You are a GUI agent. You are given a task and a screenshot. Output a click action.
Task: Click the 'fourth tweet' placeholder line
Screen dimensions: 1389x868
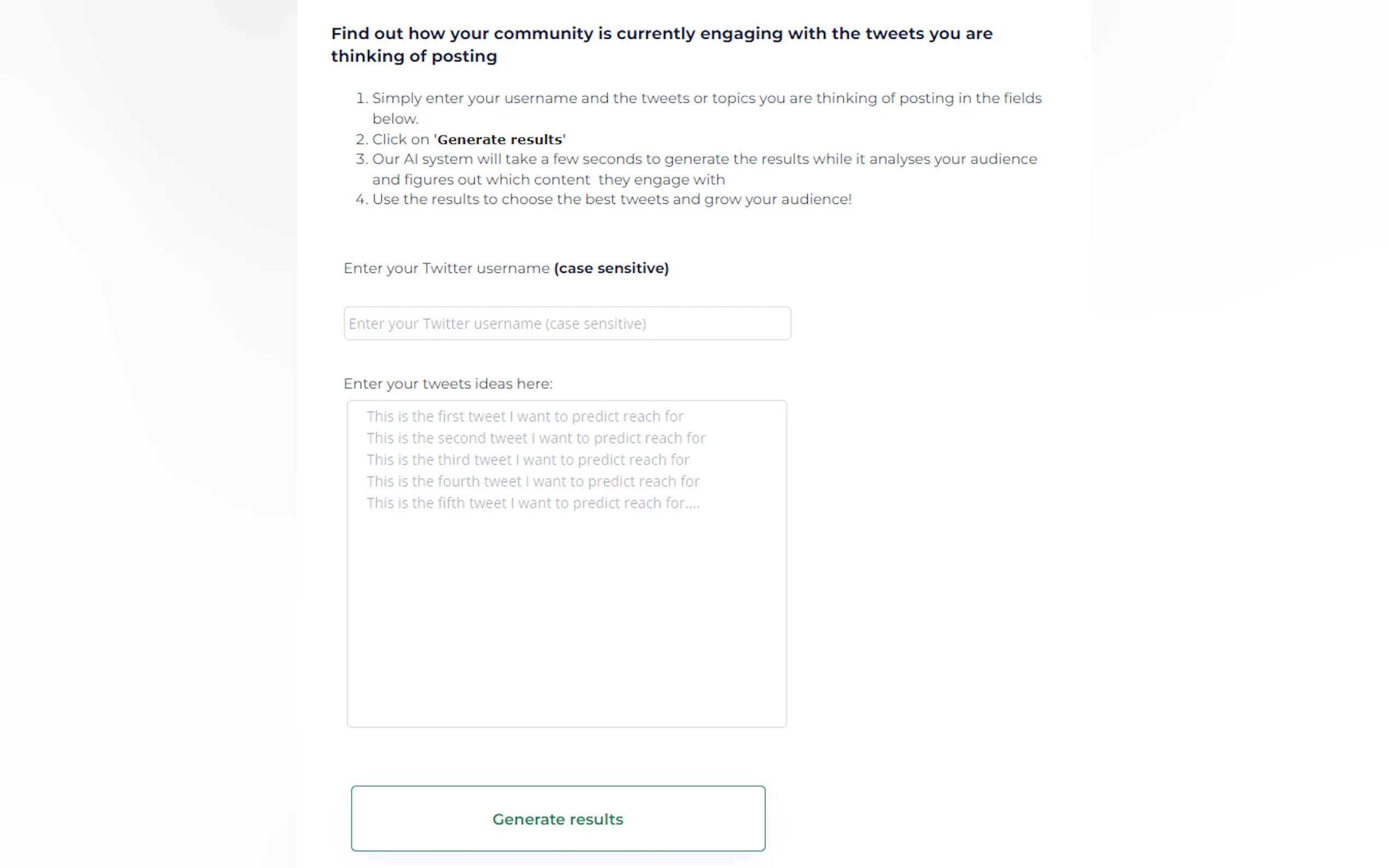pyautogui.click(x=533, y=481)
